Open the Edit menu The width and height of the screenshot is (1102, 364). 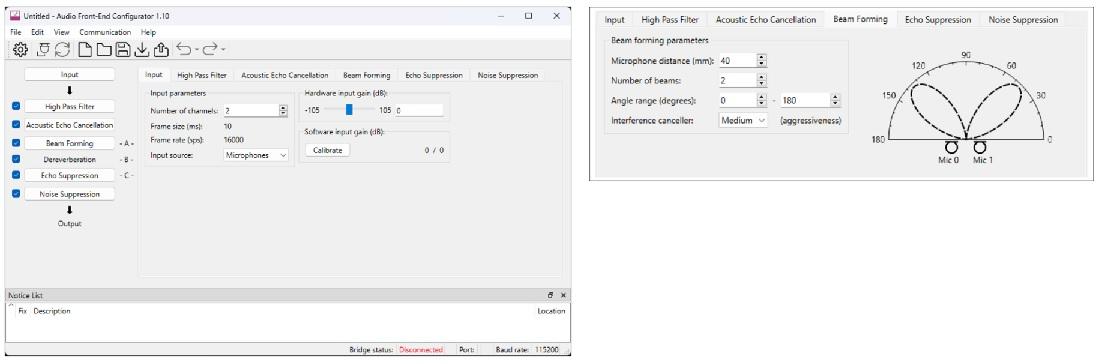tap(37, 32)
